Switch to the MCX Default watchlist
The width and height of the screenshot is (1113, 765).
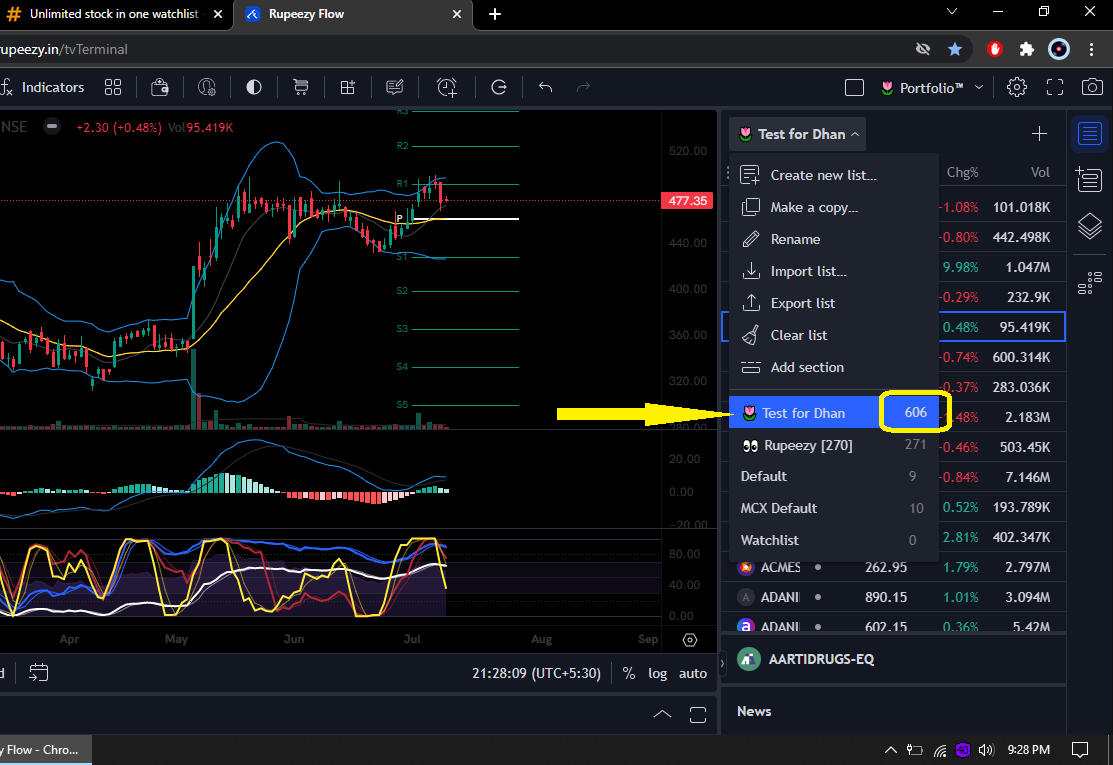(x=833, y=508)
